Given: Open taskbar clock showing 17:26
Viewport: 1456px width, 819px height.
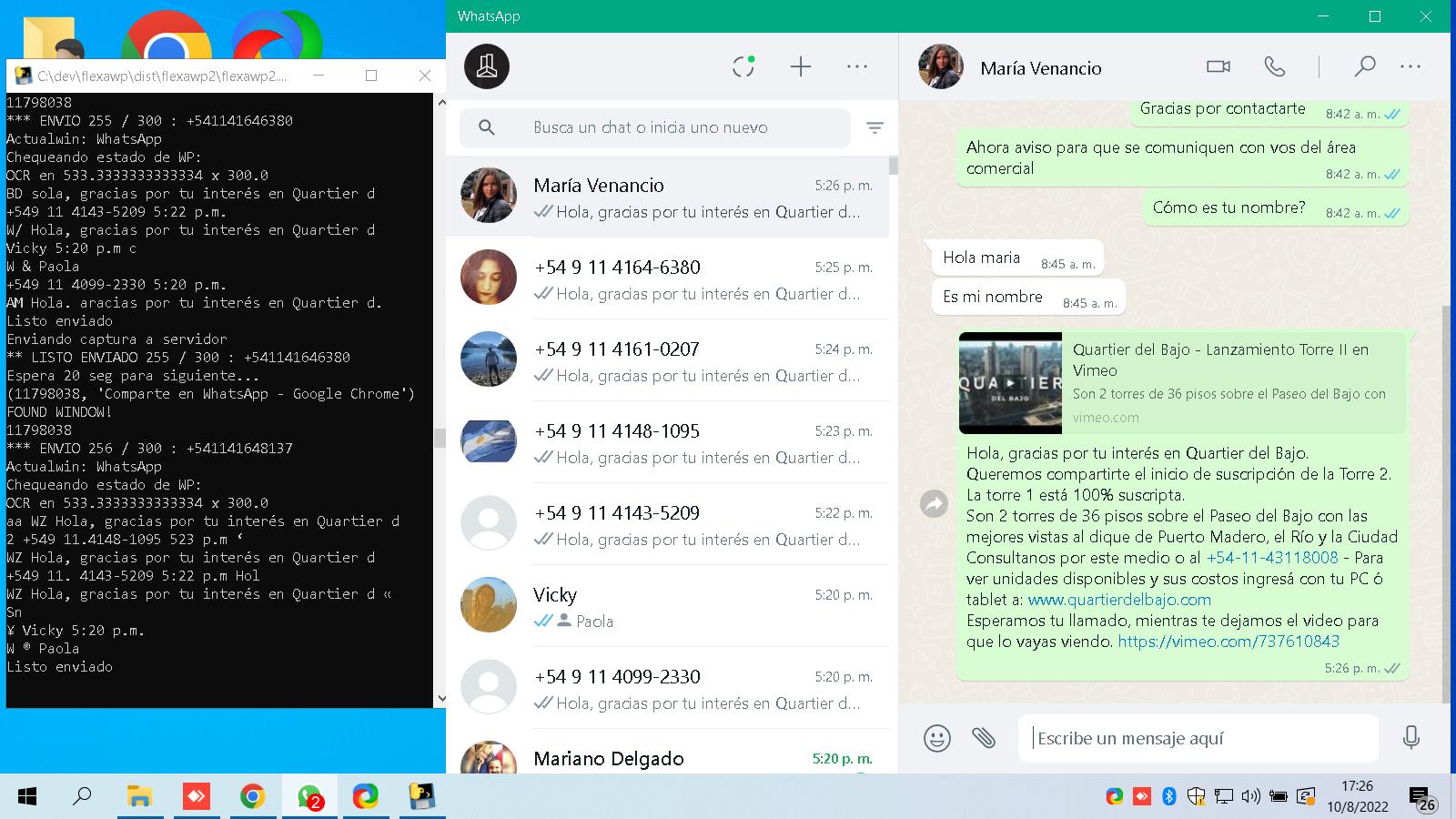Looking at the screenshot, I should click(1357, 796).
